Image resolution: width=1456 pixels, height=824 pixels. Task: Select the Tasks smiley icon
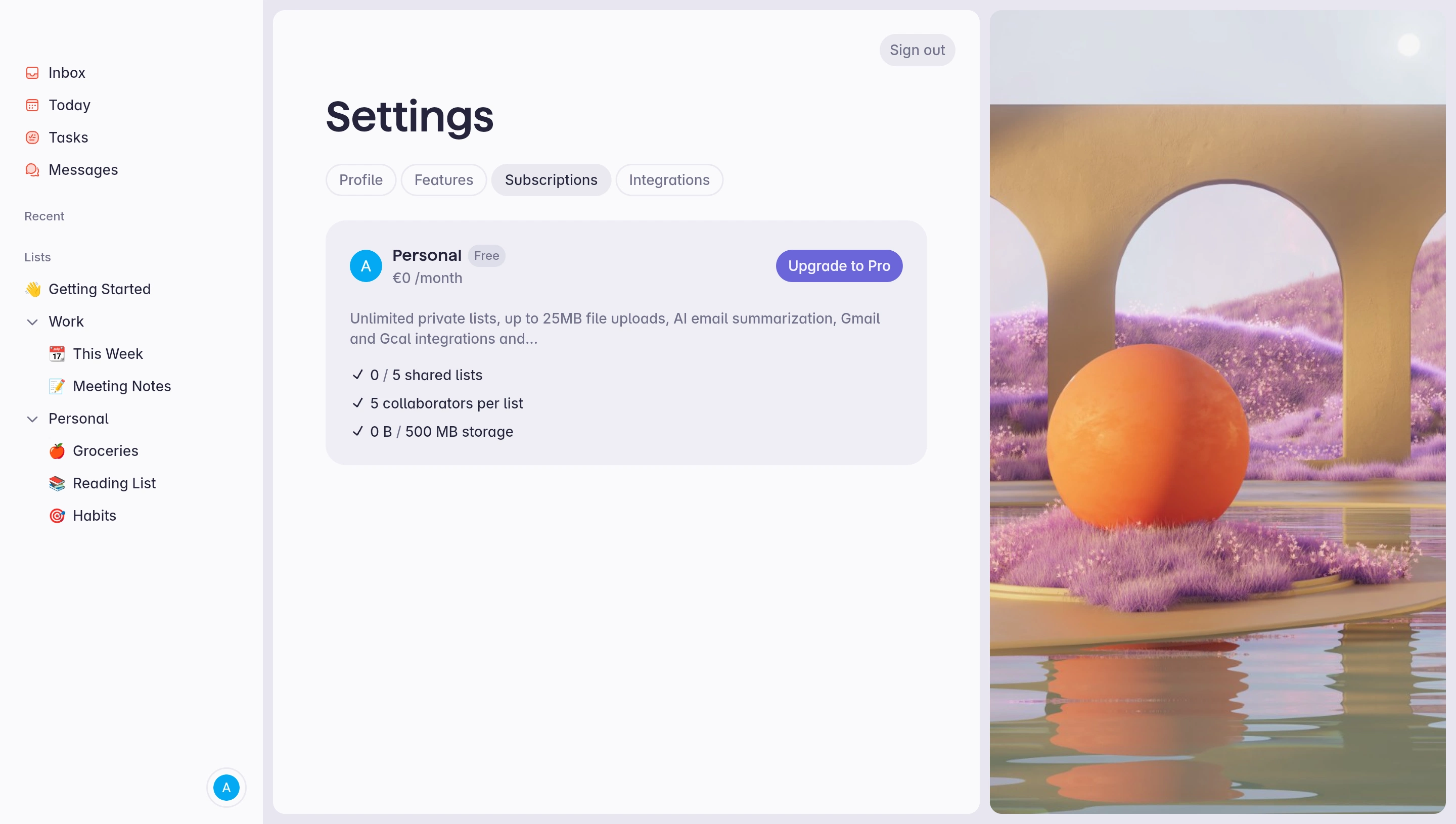pos(32,138)
